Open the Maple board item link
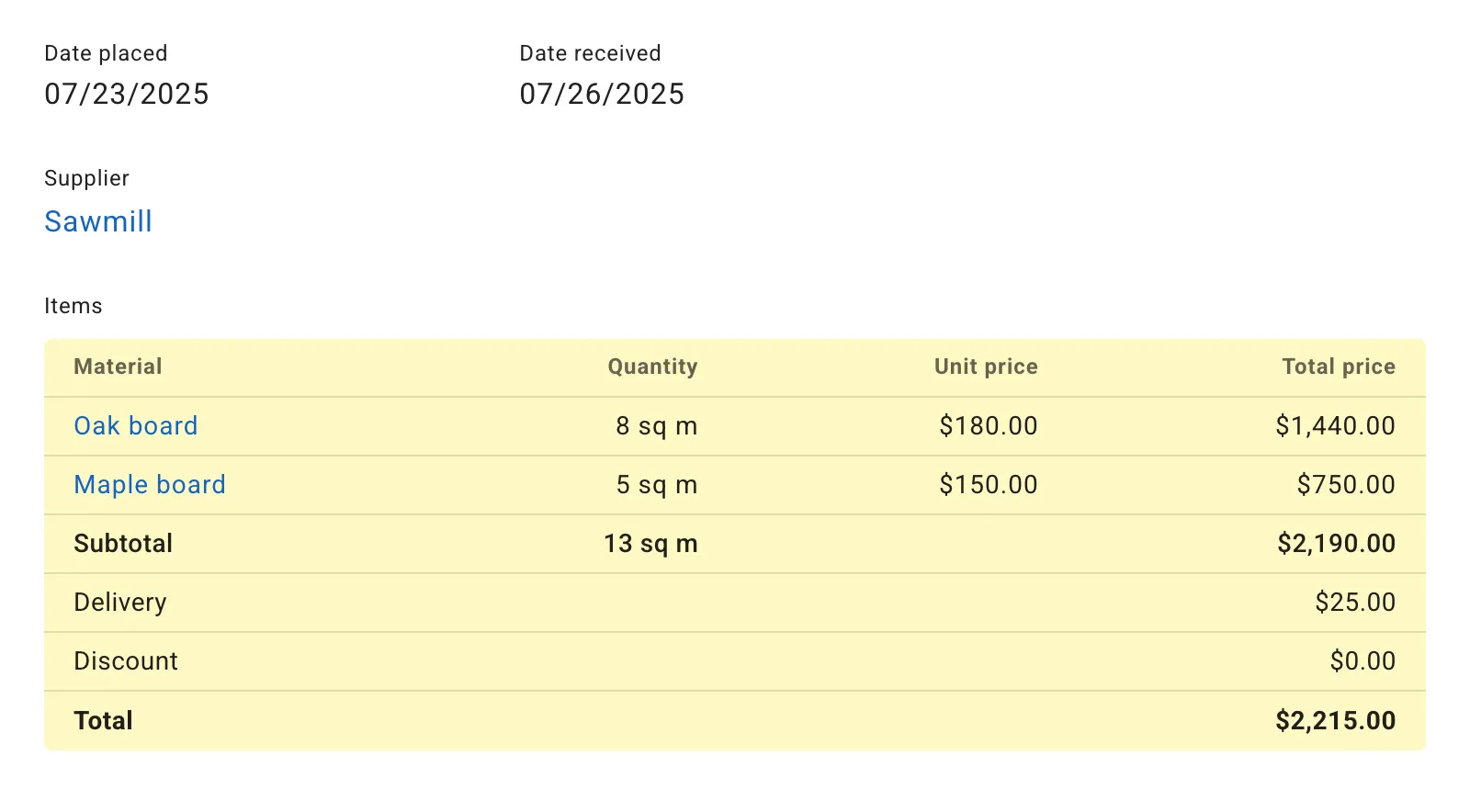Viewport: 1470px width, 812px height. 149,484
